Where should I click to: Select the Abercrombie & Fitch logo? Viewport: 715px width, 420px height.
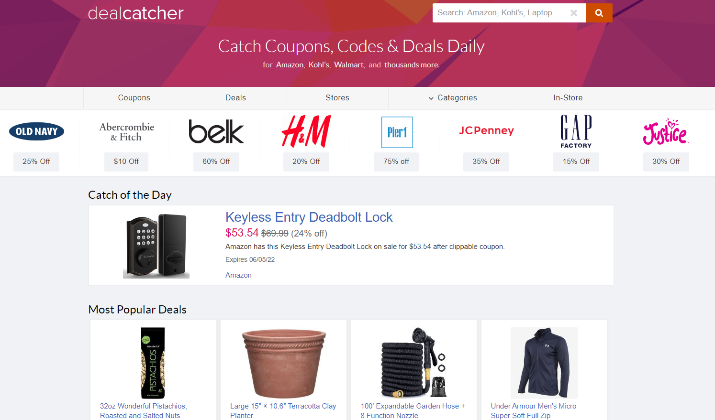[x=127, y=132]
